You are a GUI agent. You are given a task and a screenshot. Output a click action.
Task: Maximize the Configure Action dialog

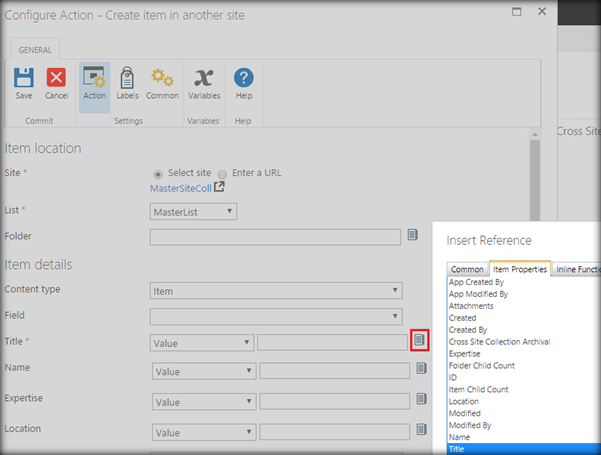pyautogui.click(x=517, y=11)
